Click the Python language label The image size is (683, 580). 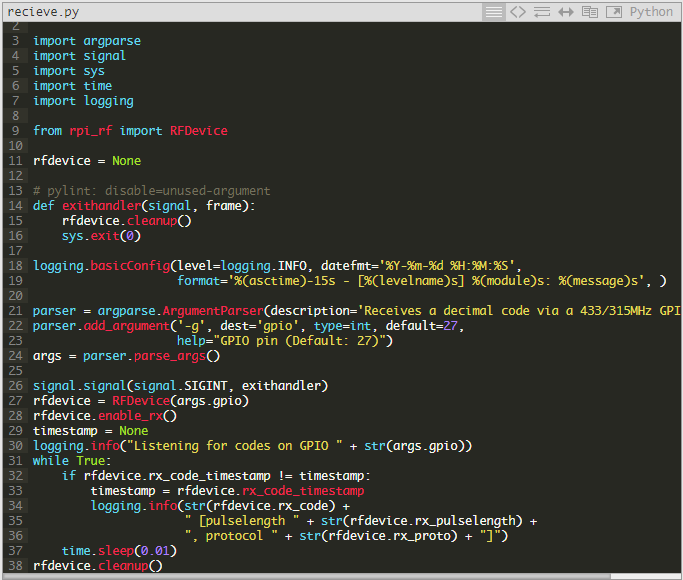coord(651,12)
